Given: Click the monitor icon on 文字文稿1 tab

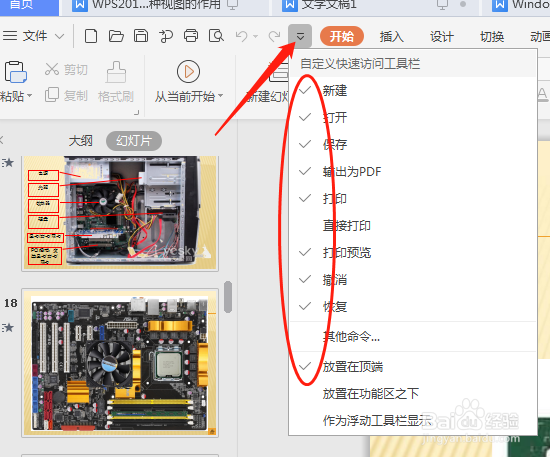Looking at the screenshot, I should pos(442,5).
